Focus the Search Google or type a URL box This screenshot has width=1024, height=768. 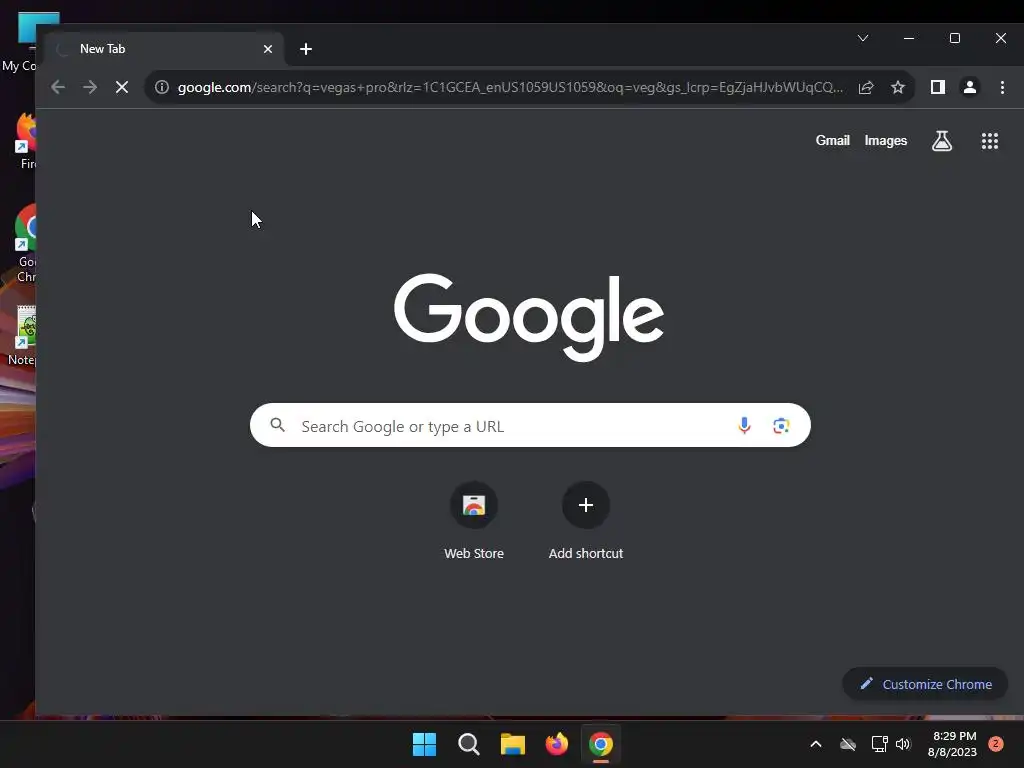tap(530, 426)
